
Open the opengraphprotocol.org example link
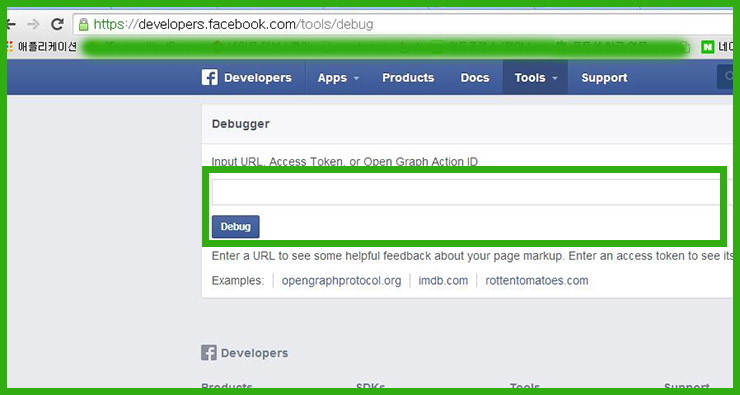pos(341,281)
